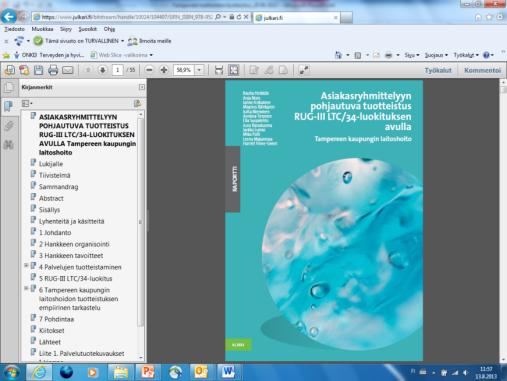Expand the 4 Palvelujen tuotteistaminen bookmark
Screen dimensions: 507x381
coord(26,266)
